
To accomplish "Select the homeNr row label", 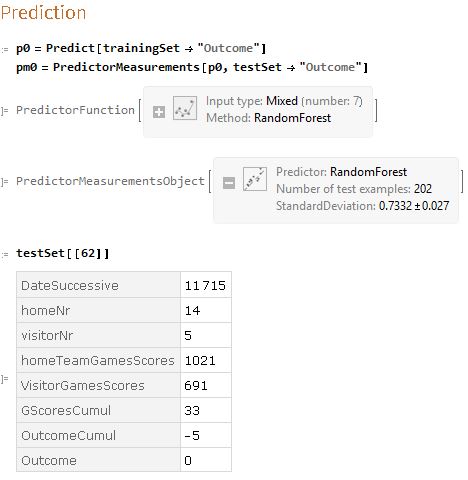I will 98,310.
